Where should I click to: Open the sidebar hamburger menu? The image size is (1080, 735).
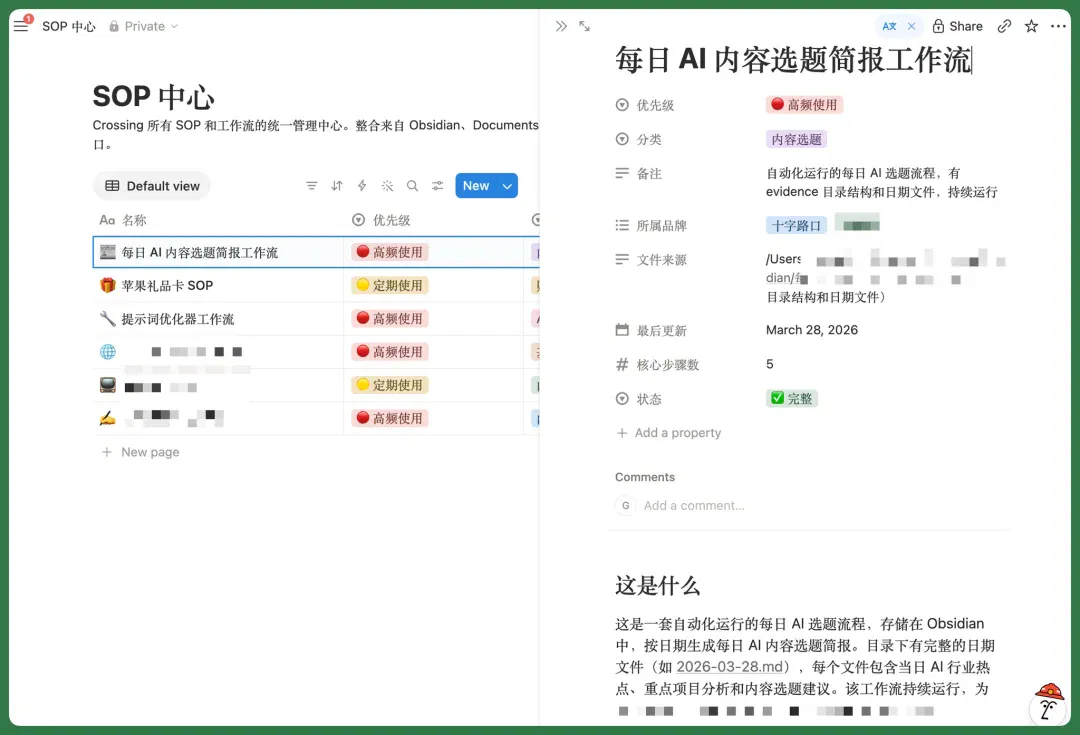click(21, 26)
